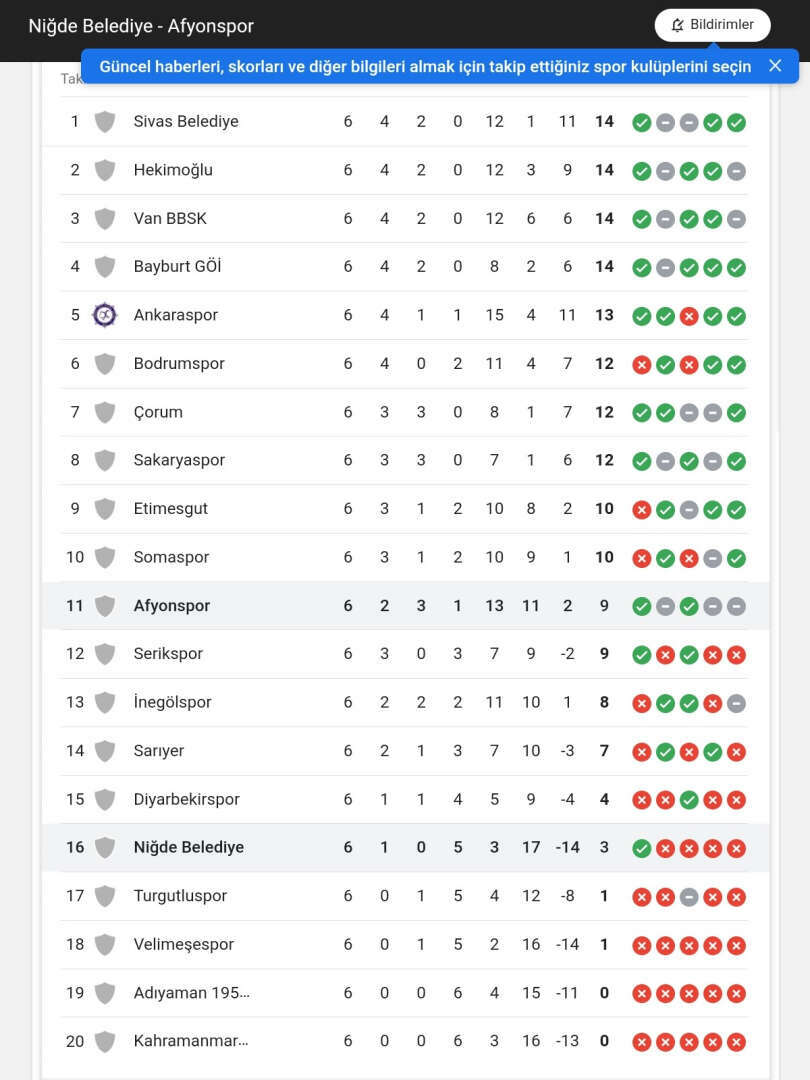The width and height of the screenshot is (810, 1080).
Task: Open the Bildirimler notifications button
Action: tap(712, 25)
